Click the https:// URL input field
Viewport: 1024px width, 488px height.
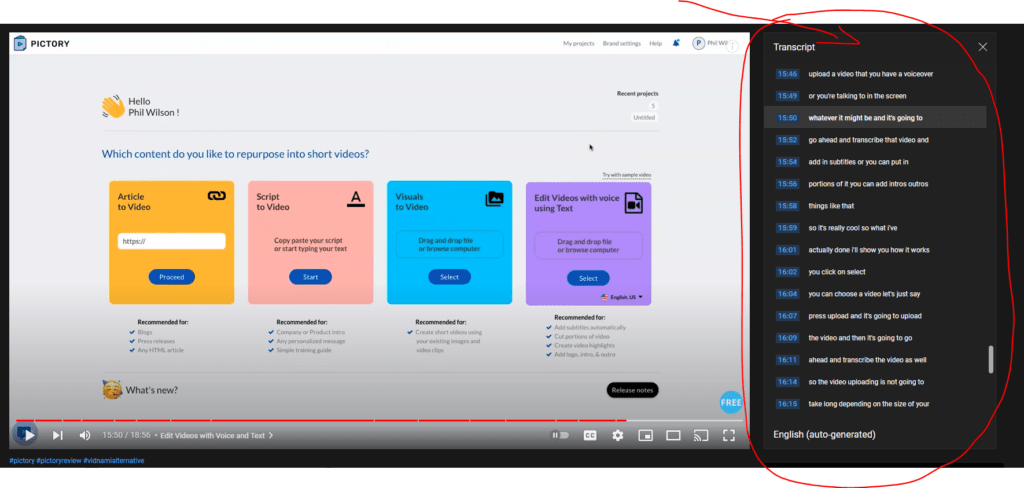[172, 241]
